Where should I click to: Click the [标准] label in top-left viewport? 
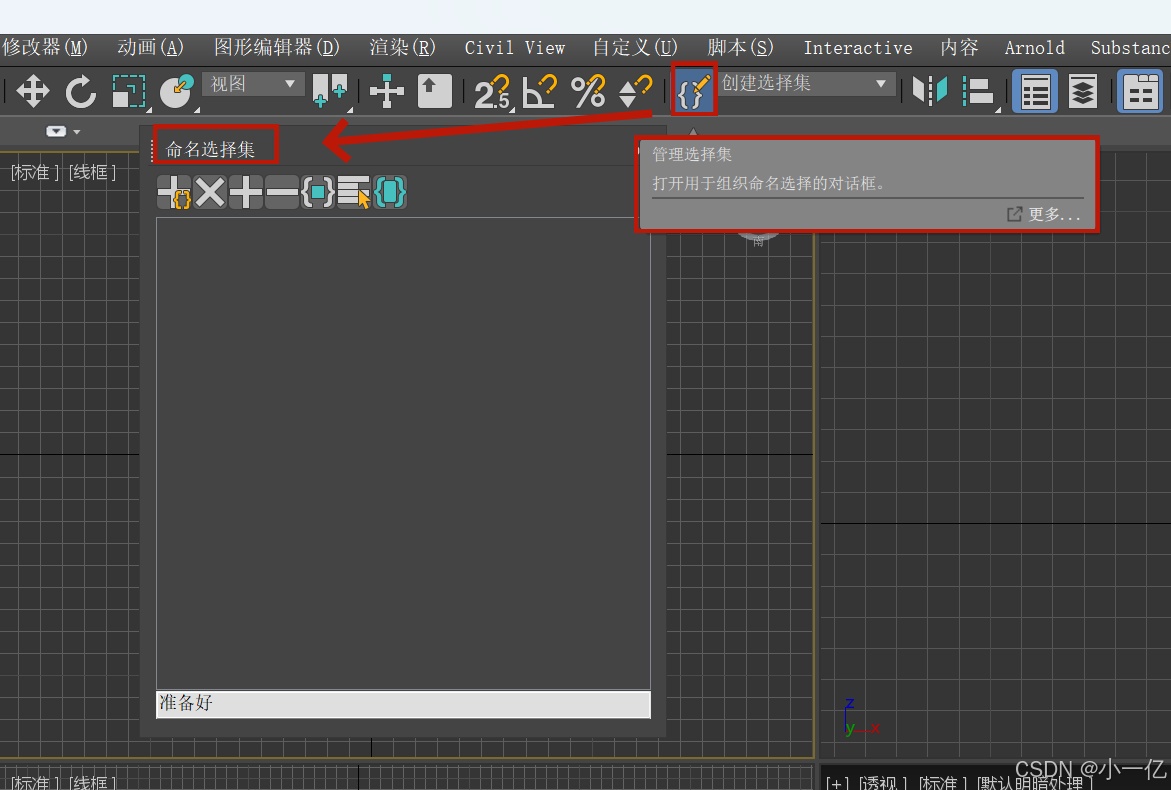[x=34, y=172]
